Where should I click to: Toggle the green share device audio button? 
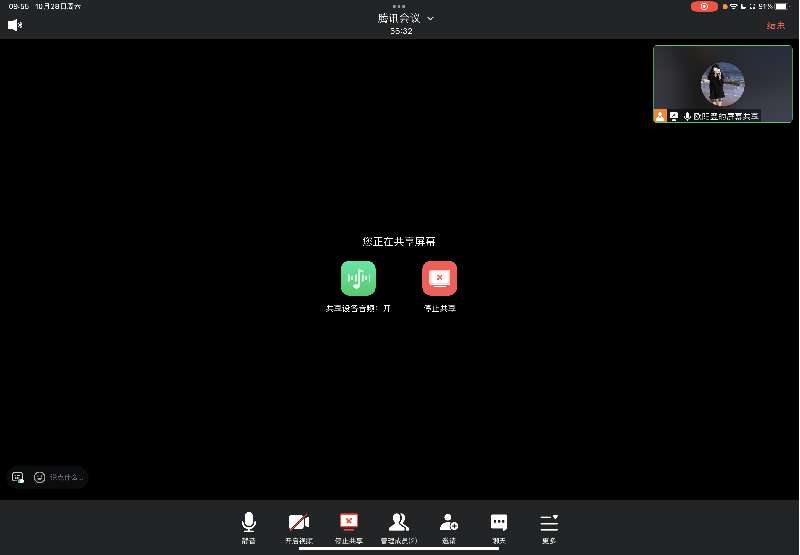click(358, 278)
